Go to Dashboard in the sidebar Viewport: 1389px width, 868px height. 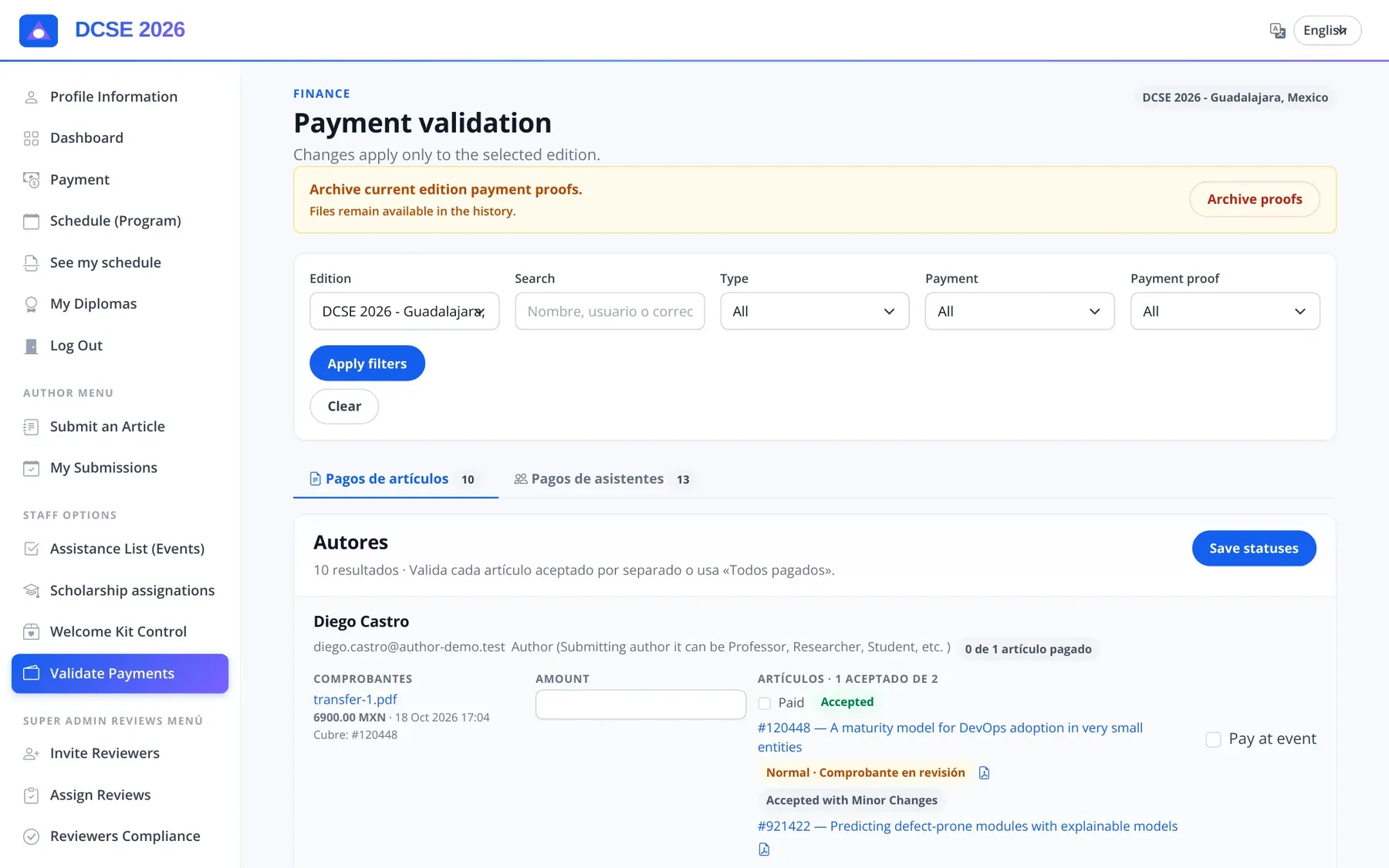point(120,138)
